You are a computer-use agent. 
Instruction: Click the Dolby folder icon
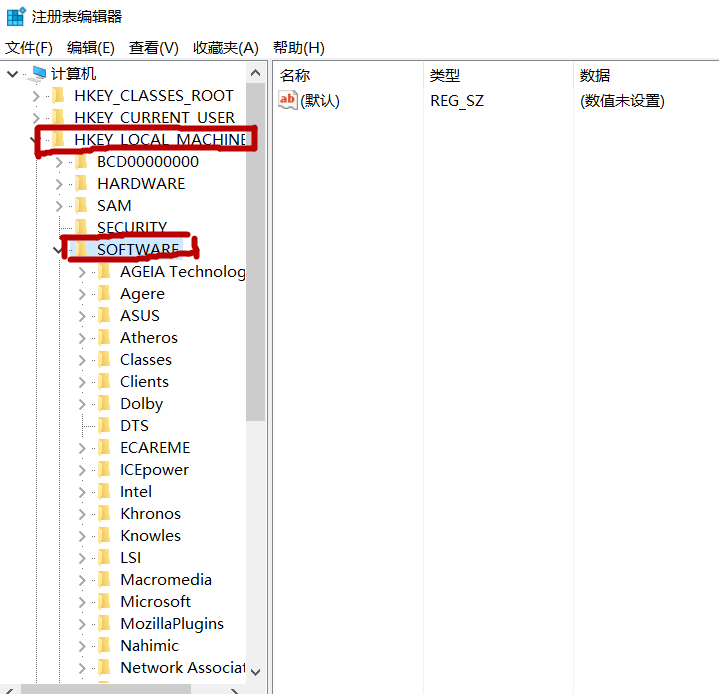105,404
